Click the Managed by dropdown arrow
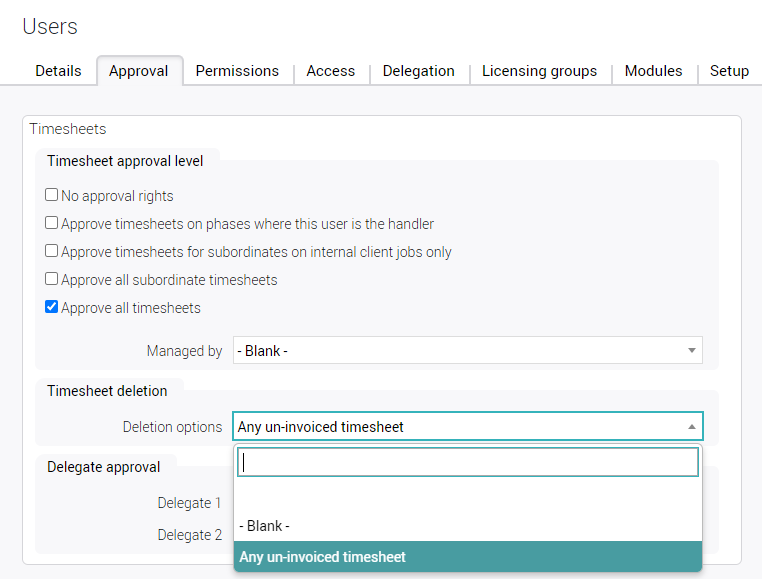Viewport: 762px width, 579px height. click(x=691, y=351)
